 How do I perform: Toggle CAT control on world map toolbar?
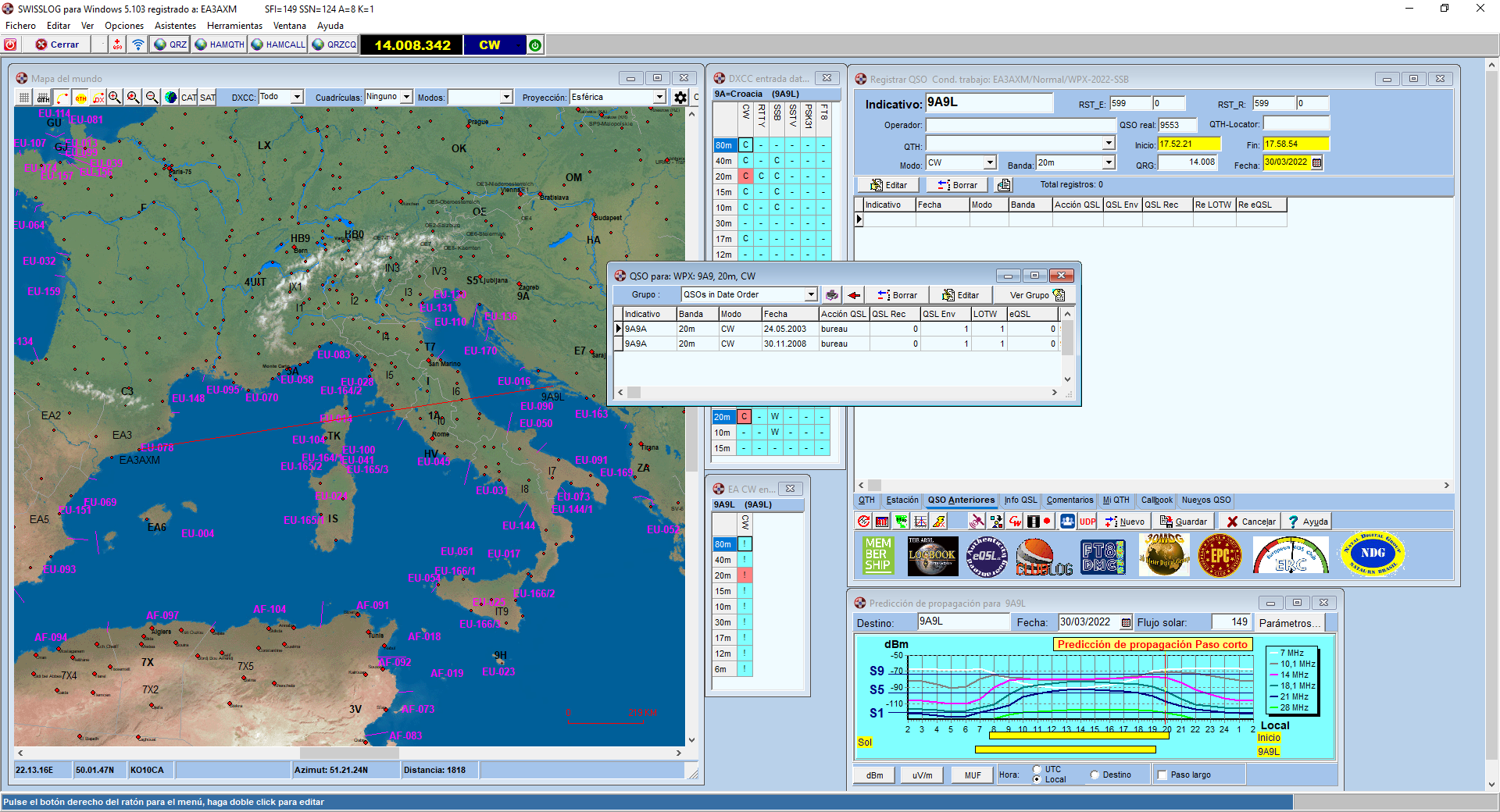click(x=188, y=98)
